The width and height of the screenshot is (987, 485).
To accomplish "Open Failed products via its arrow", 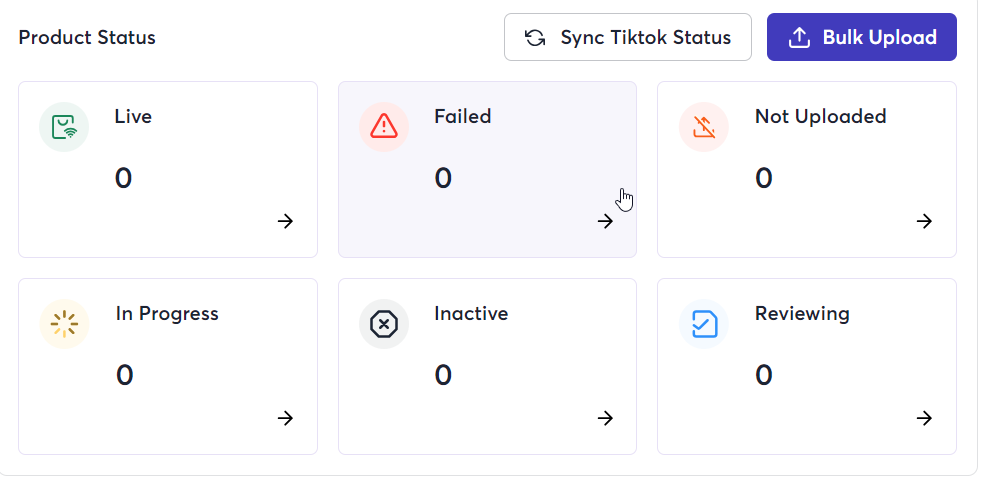I will (x=605, y=221).
